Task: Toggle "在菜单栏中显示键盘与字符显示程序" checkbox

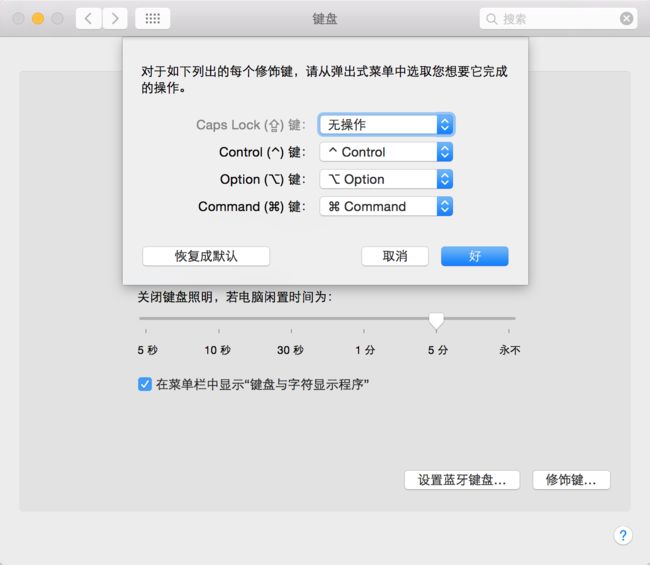Action: 145,384
